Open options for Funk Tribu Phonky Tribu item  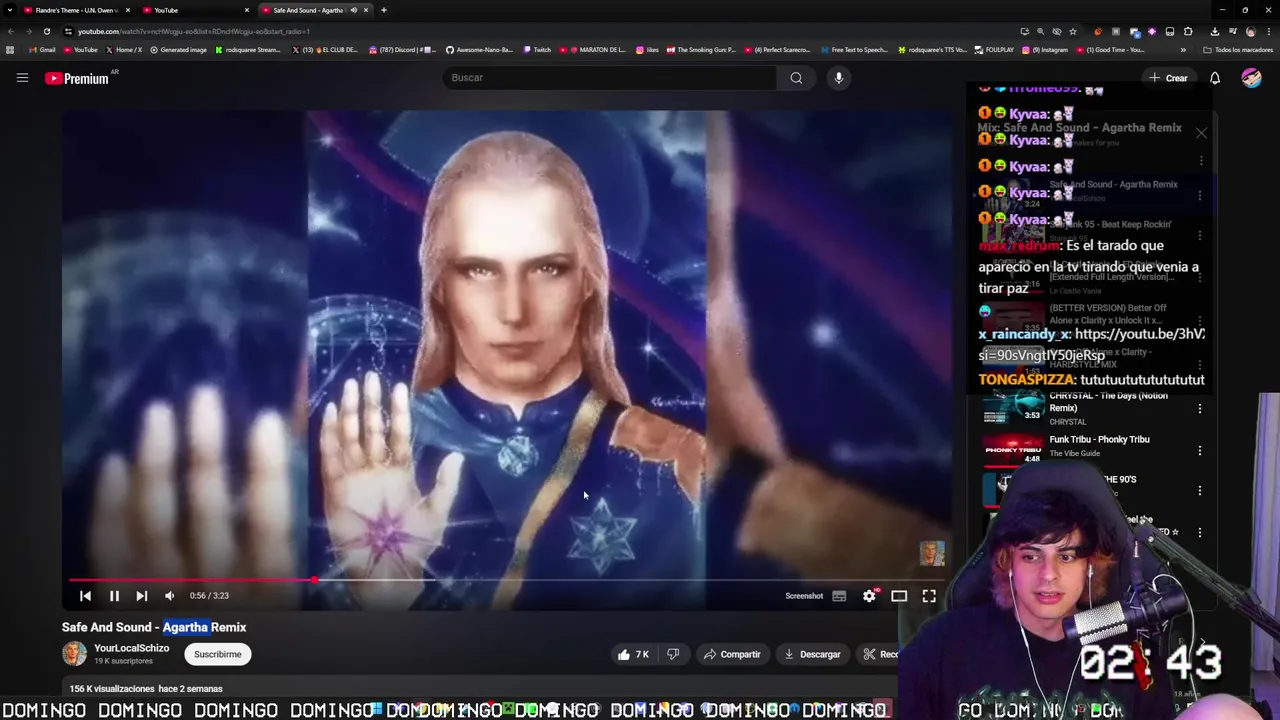tap(1200, 451)
